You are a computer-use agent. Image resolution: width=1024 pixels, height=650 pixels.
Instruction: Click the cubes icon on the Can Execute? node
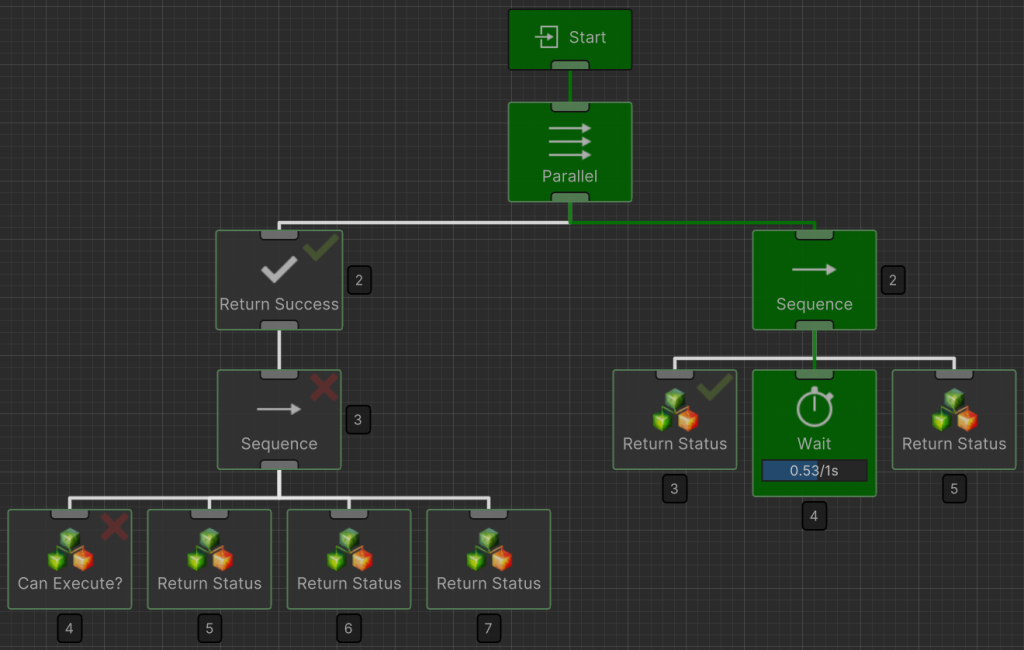point(70,550)
